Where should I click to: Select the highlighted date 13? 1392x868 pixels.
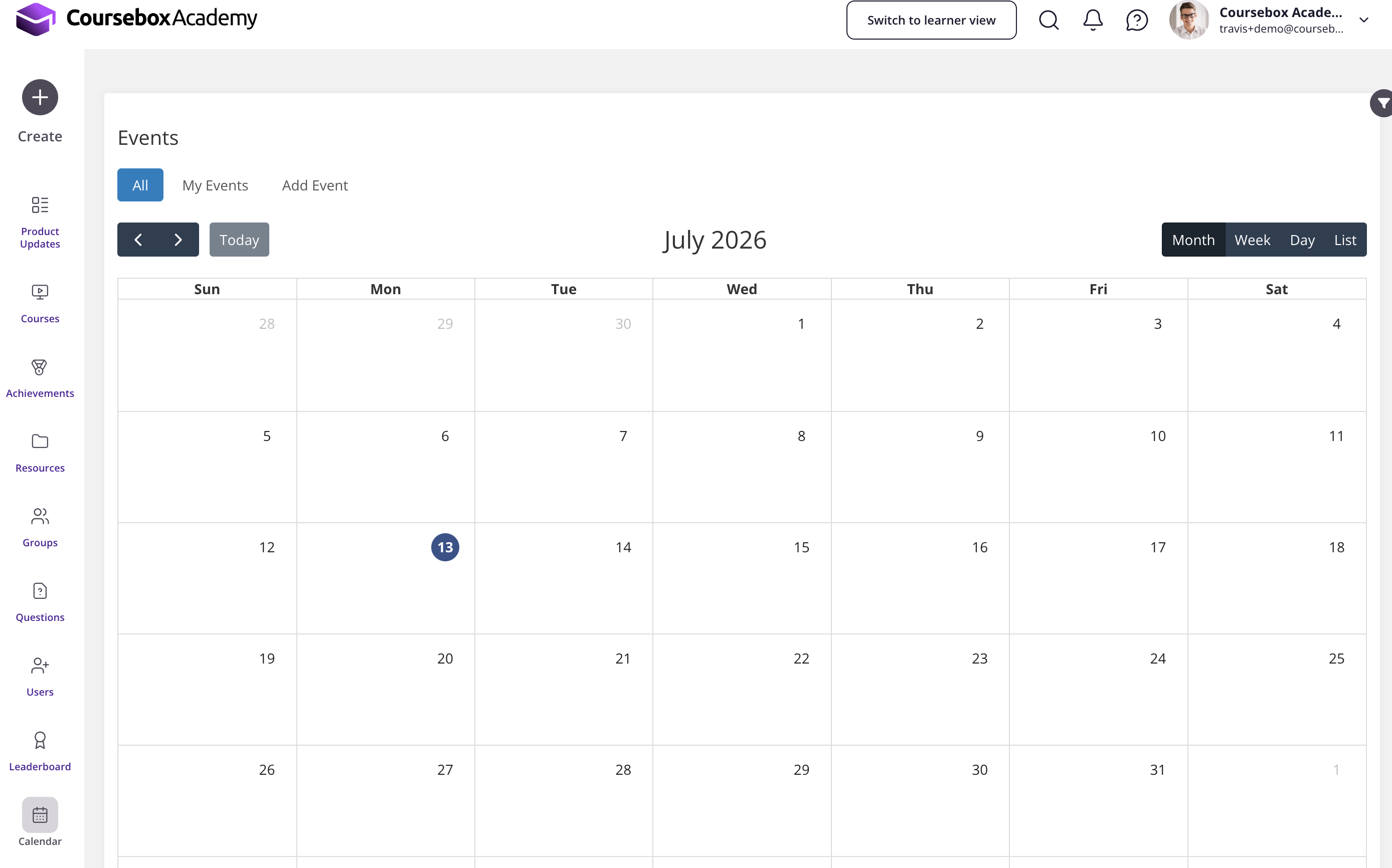445,547
